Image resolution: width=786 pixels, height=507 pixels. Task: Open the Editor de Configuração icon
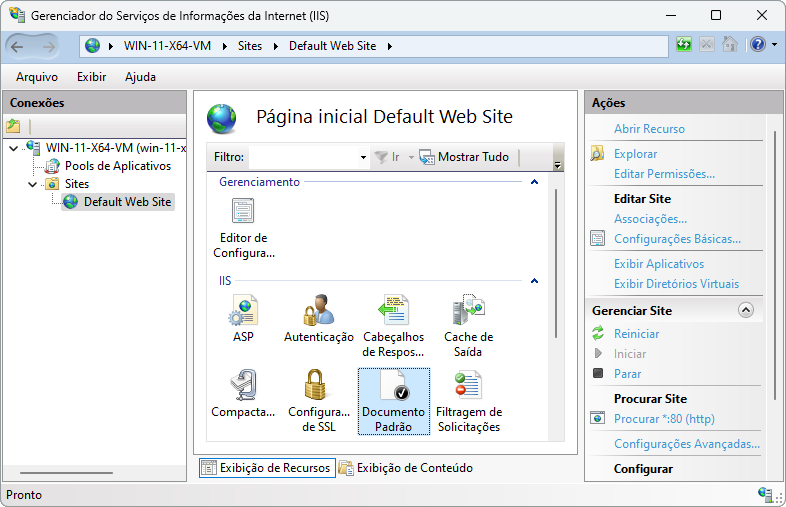tap(243, 212)
